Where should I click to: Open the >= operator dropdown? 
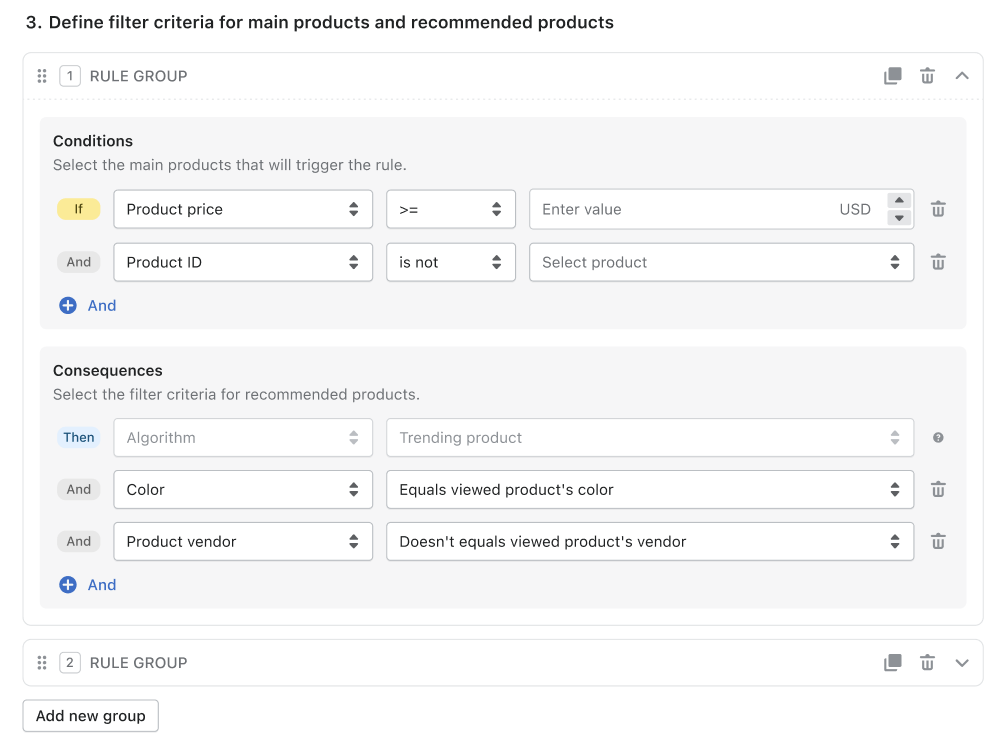tap(450, 209)
